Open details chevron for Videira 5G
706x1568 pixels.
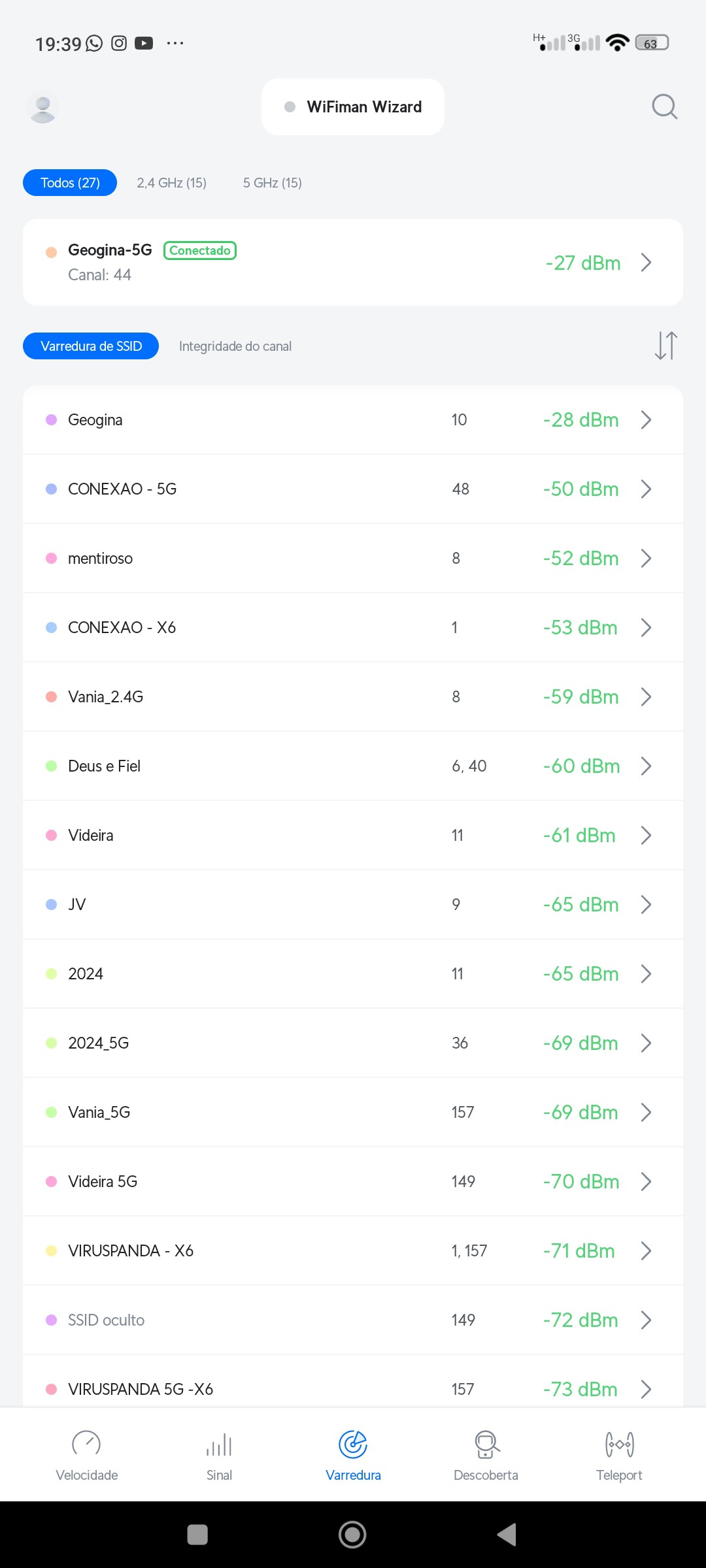tap(646, 1182)
